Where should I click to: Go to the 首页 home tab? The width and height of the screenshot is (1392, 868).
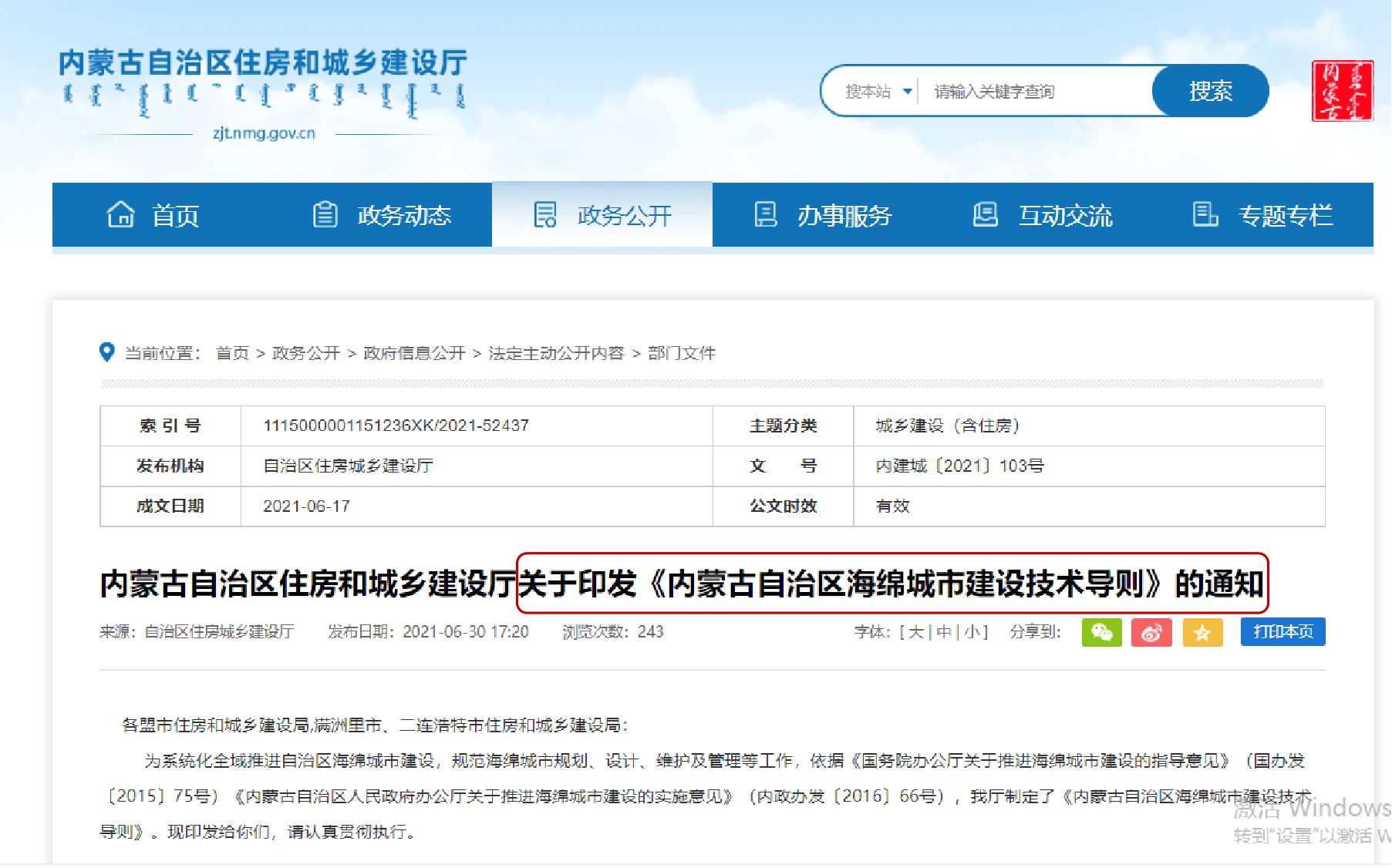pos(153,215)
